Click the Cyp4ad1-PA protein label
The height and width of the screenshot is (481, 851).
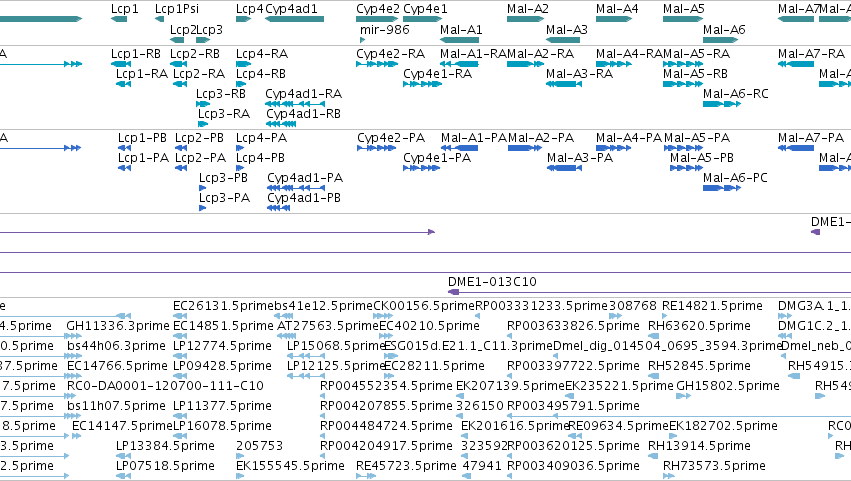click(x=305, y=178)
